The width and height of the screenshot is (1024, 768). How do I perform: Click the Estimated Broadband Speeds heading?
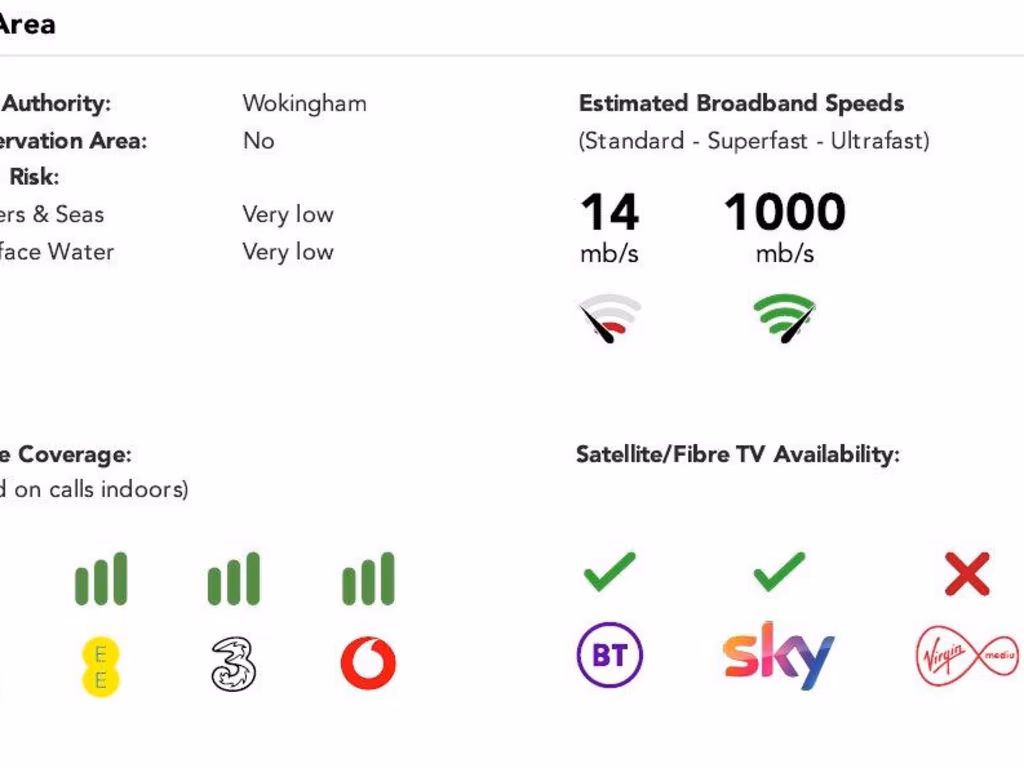(741, 103)
